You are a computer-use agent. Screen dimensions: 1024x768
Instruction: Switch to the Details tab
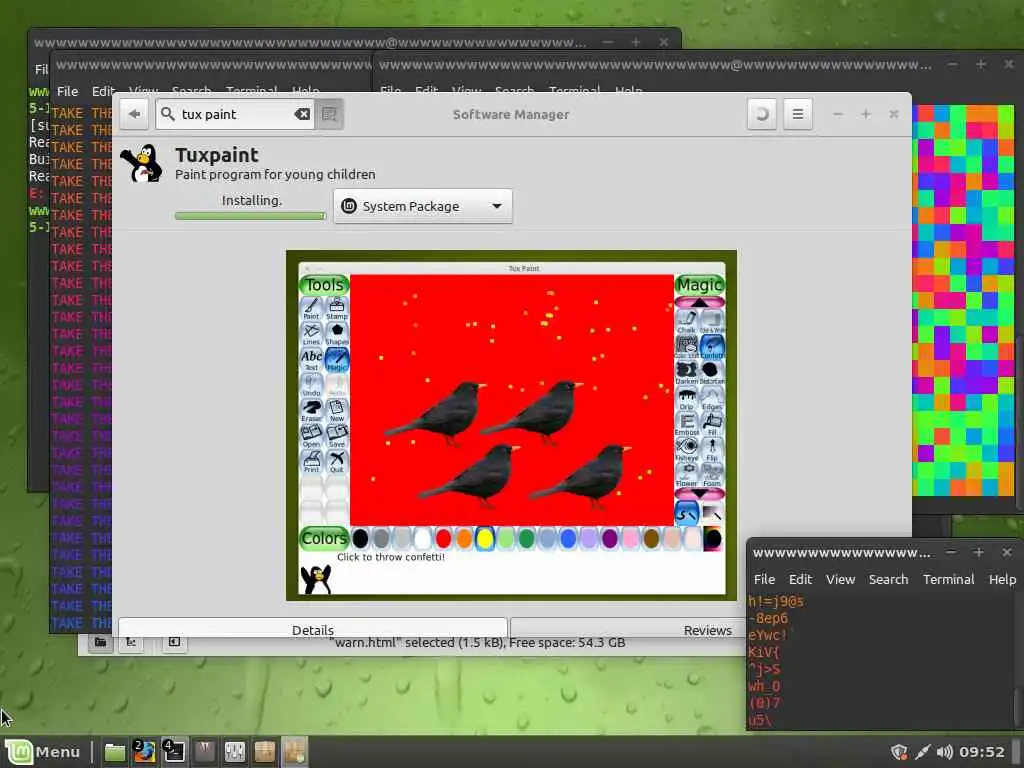tap(312, 628)
